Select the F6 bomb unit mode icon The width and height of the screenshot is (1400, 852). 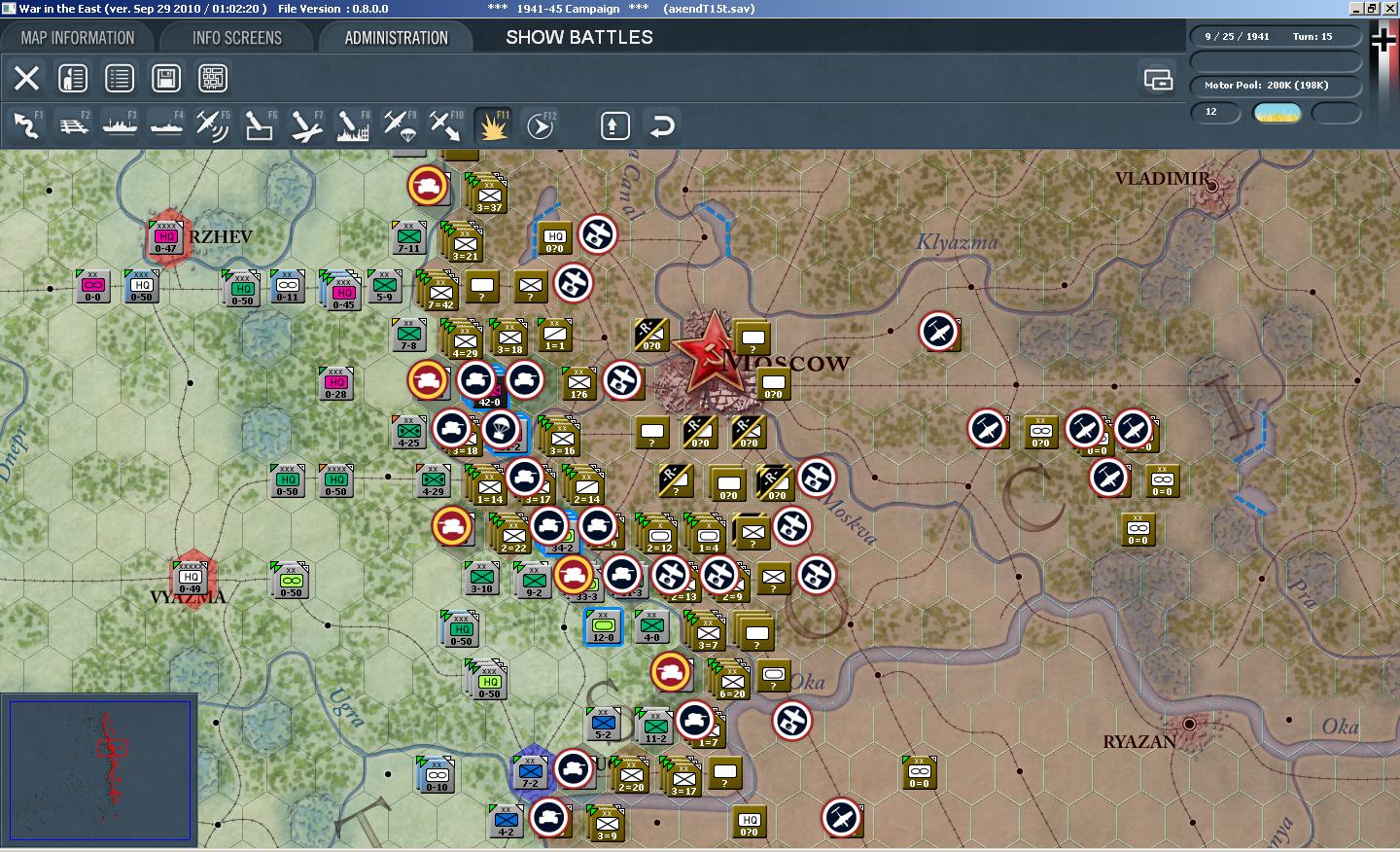click(260, 125)
